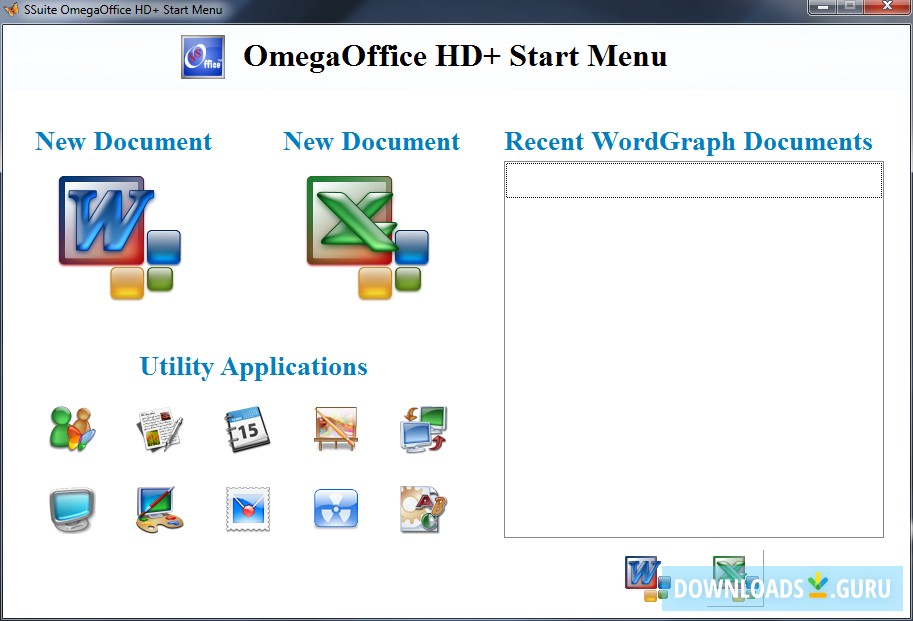Open the AB gear document utility
This screenshot has width=913, height=621.
point(423,509)
